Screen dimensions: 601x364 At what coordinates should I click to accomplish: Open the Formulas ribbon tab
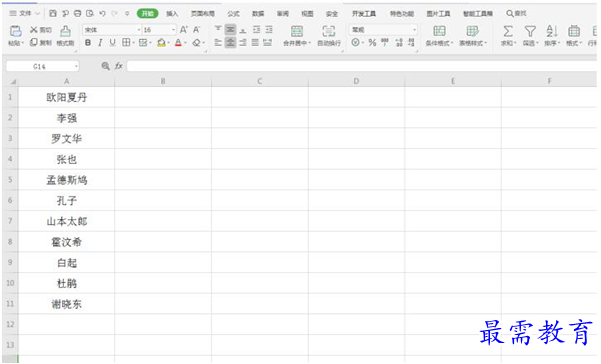tap(233, 14)
